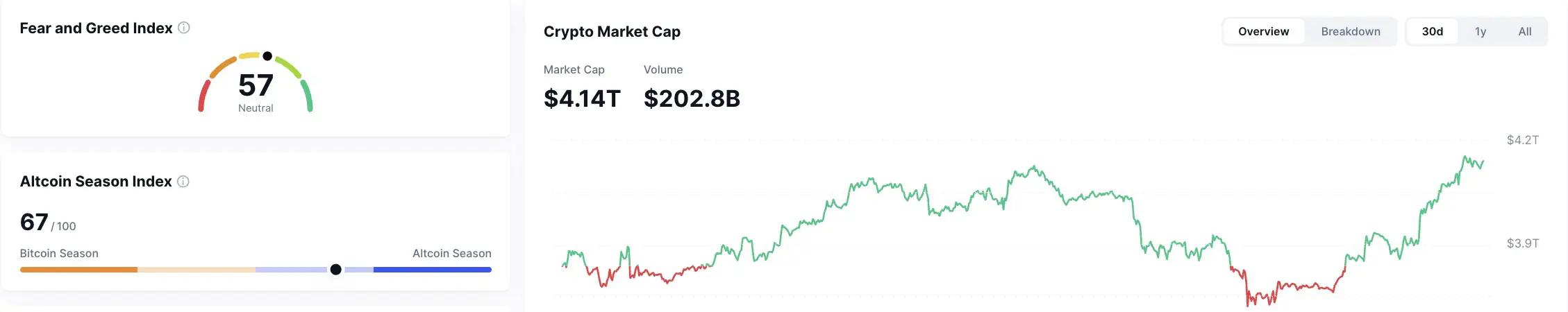Click the Crypto Market Cap title

pyautogui.click(x=612, y=32)
